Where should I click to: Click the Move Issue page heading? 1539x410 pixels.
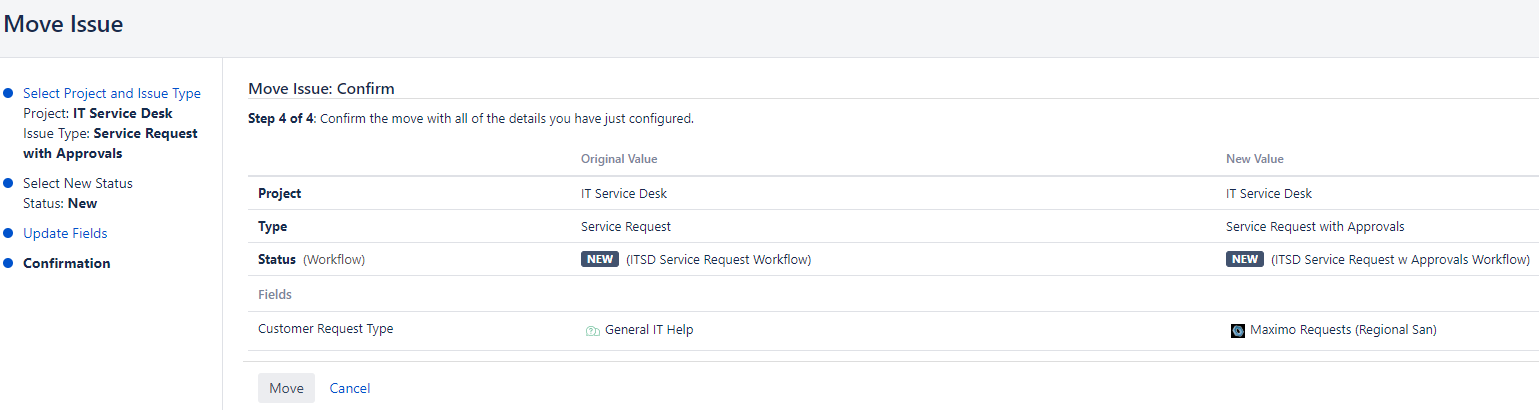(x=64, y=25)
